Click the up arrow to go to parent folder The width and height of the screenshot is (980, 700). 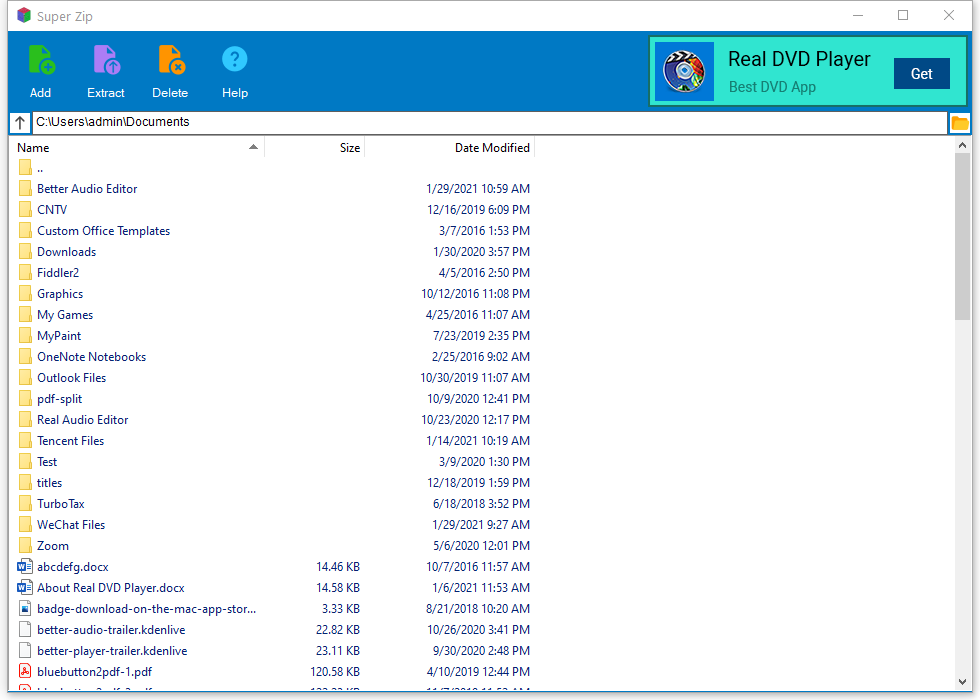pyautogui.click(x=19, y=122)
